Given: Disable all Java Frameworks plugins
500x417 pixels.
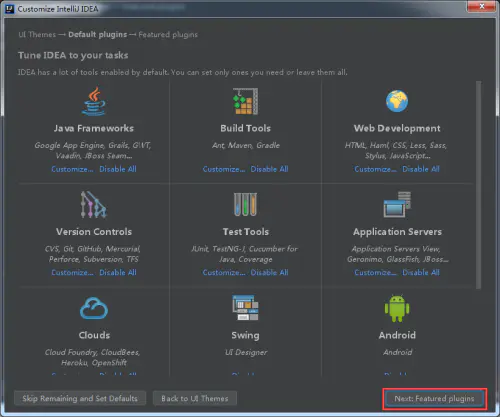Looking at the screenshot, I should click(118, 169).
